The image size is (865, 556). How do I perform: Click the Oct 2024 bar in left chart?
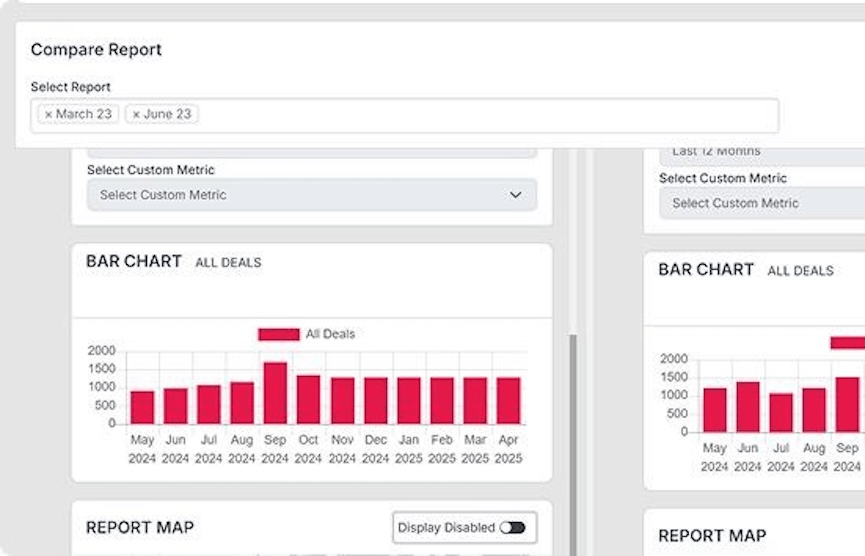pyautogui.click(x=308, y=399)
